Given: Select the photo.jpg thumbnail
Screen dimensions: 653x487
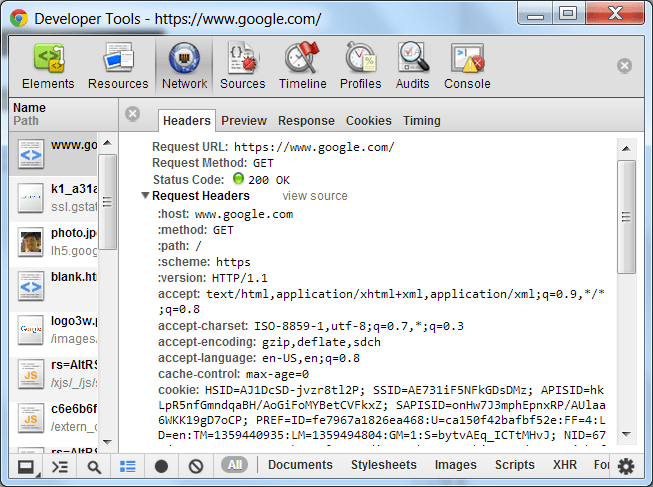Looking at the screenshot, I should (31, 242).
